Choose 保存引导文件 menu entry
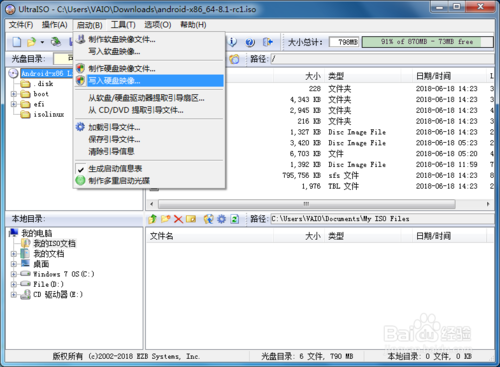The height and width of the screenshot is (367, 500). 149,139
